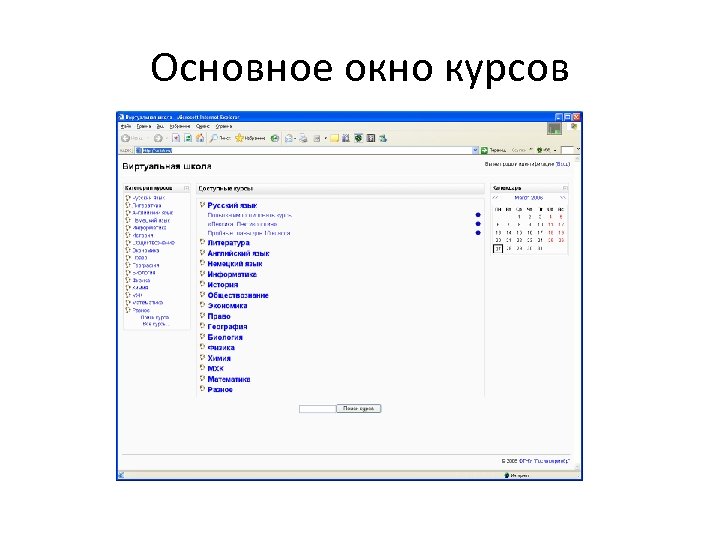
Task: Open the Правка menu
Action: [144, 126]
